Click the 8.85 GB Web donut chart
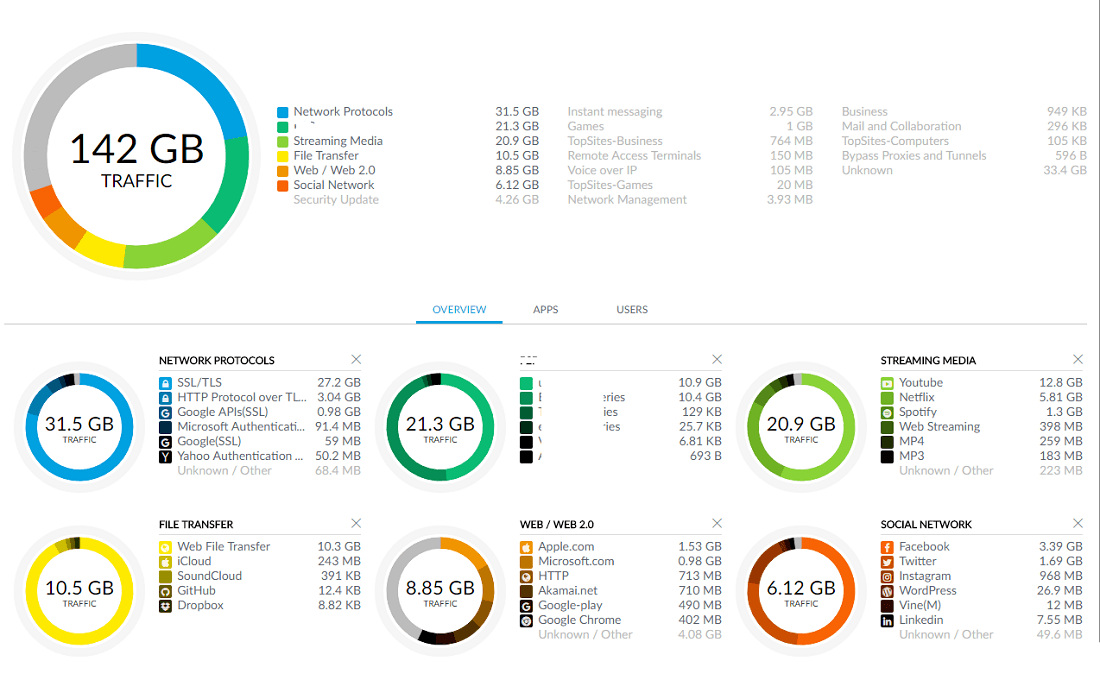 click(441, 592)
